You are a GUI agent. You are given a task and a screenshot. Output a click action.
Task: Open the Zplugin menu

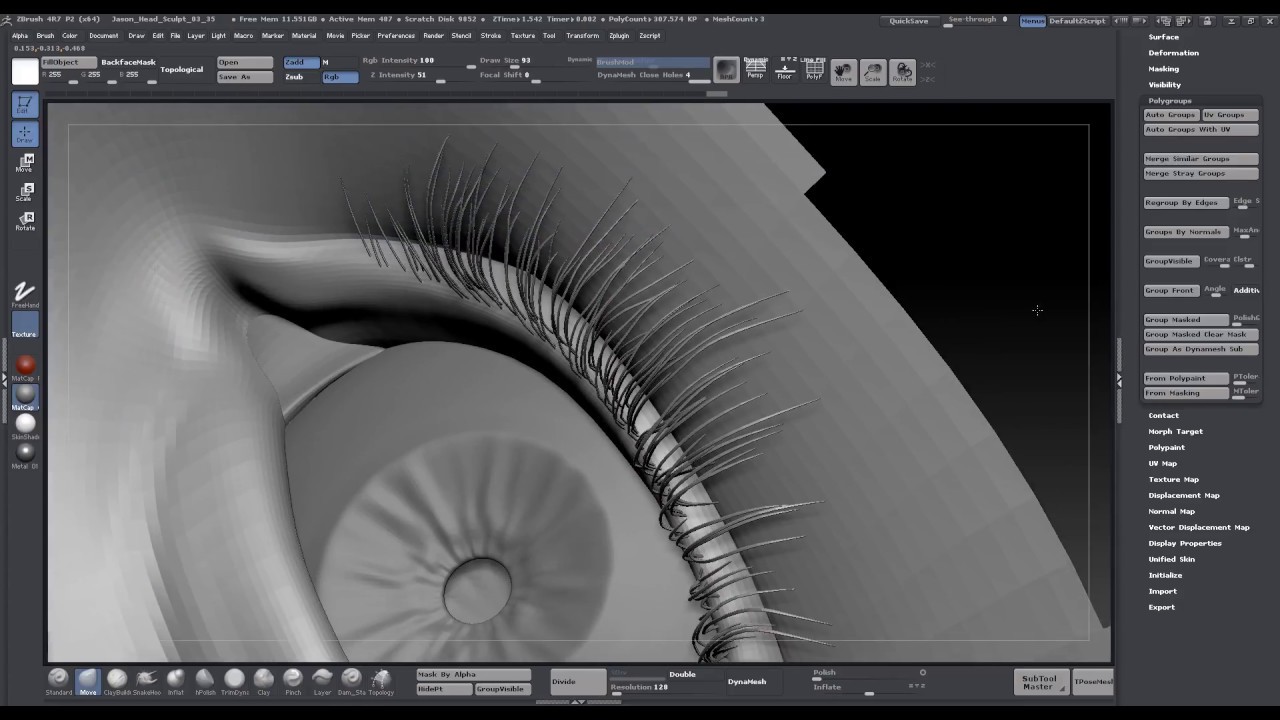click(x=619, y=35)
